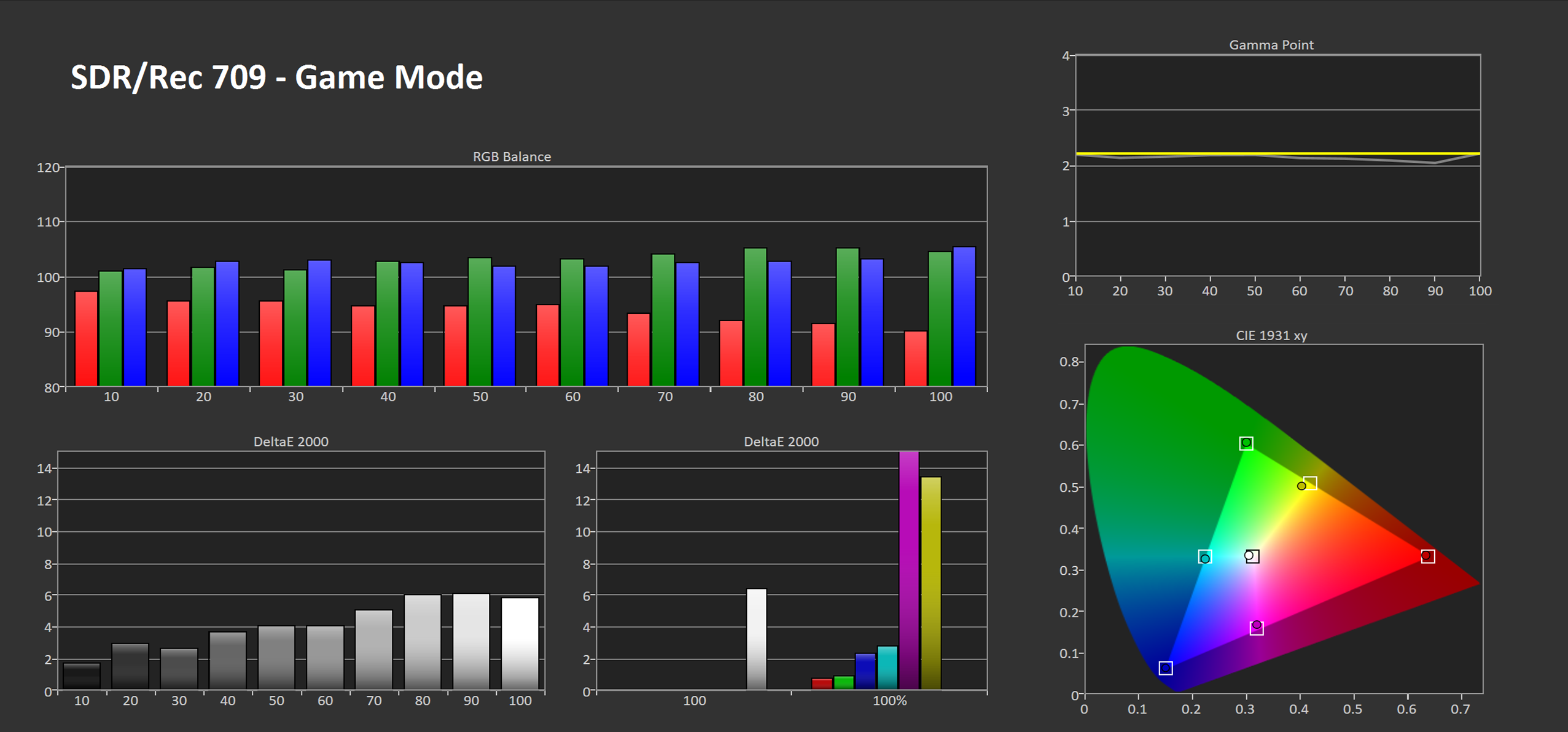Image resolution: width=1568 pixels, height=732 pixels.
Task: Select the green primary marker on CIE chart
Action: [x=1246, y=443]
